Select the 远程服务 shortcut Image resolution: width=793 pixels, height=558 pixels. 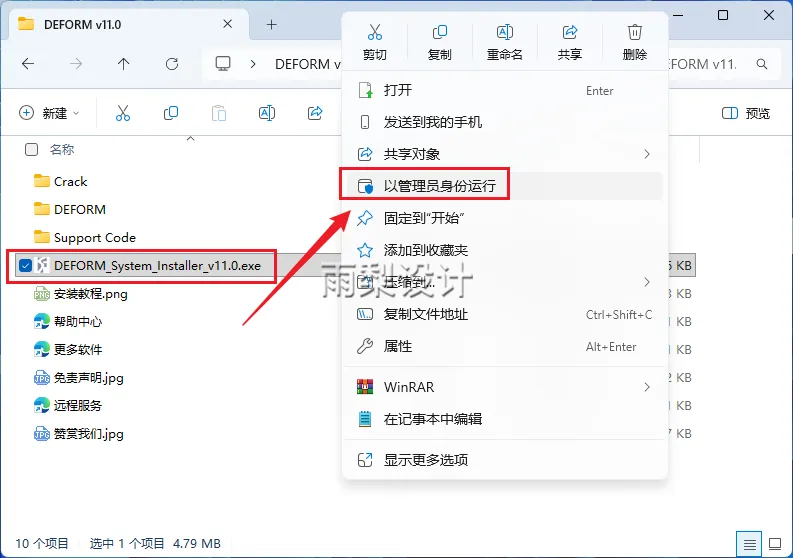(77, 406)
